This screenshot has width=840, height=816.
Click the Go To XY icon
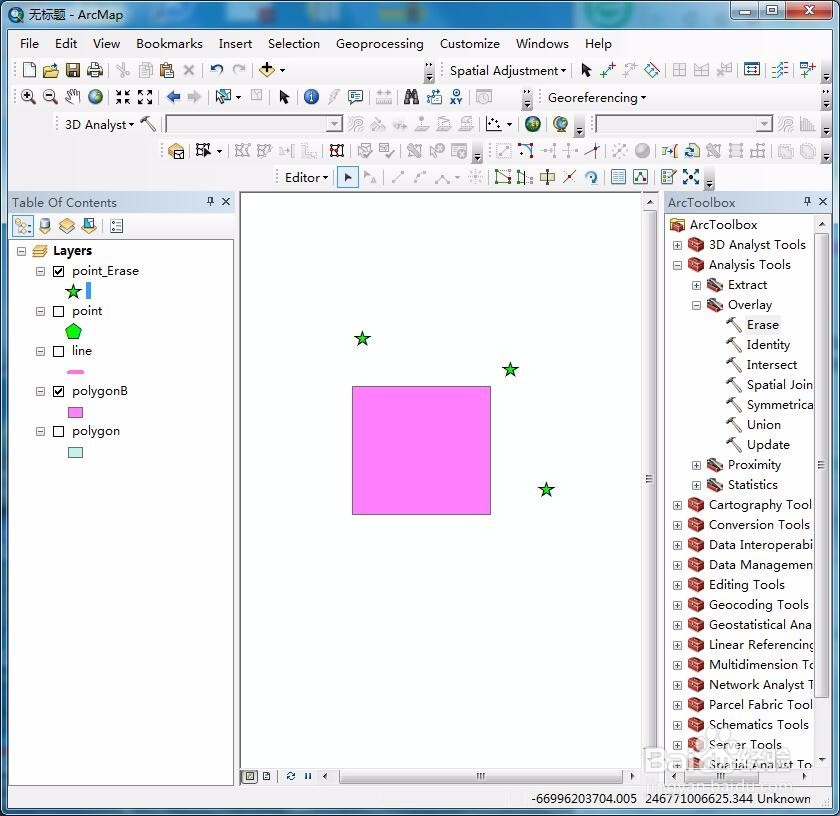[x=456, y=97]
